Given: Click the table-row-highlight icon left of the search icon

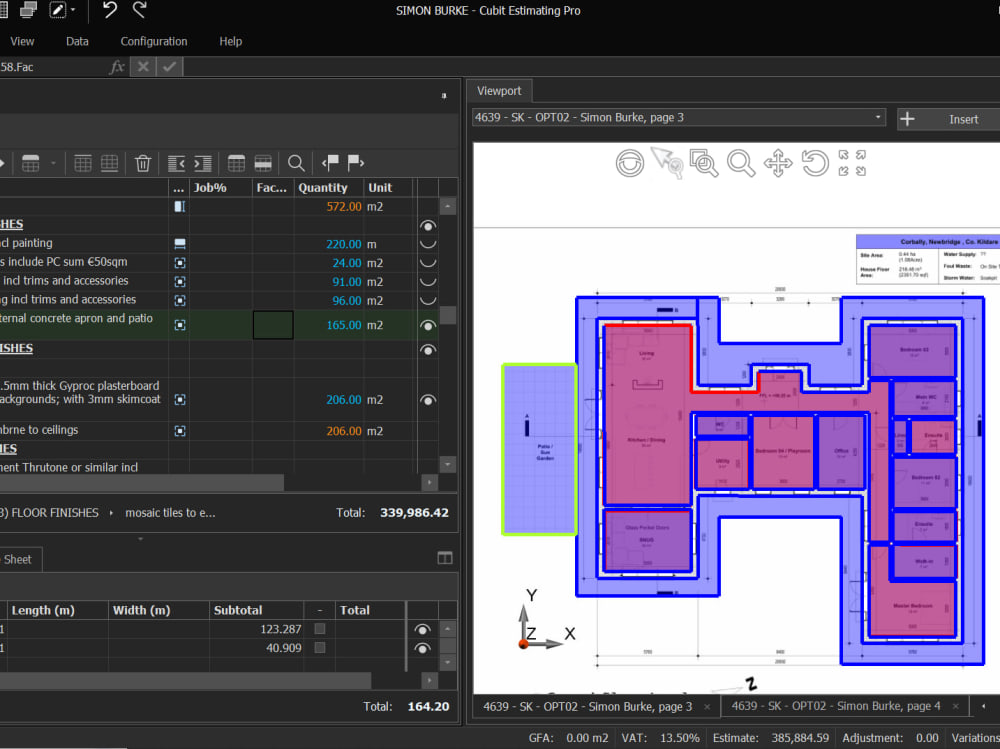Looking at the screenshot, I should pyautogui.click(x=263, y=163).
